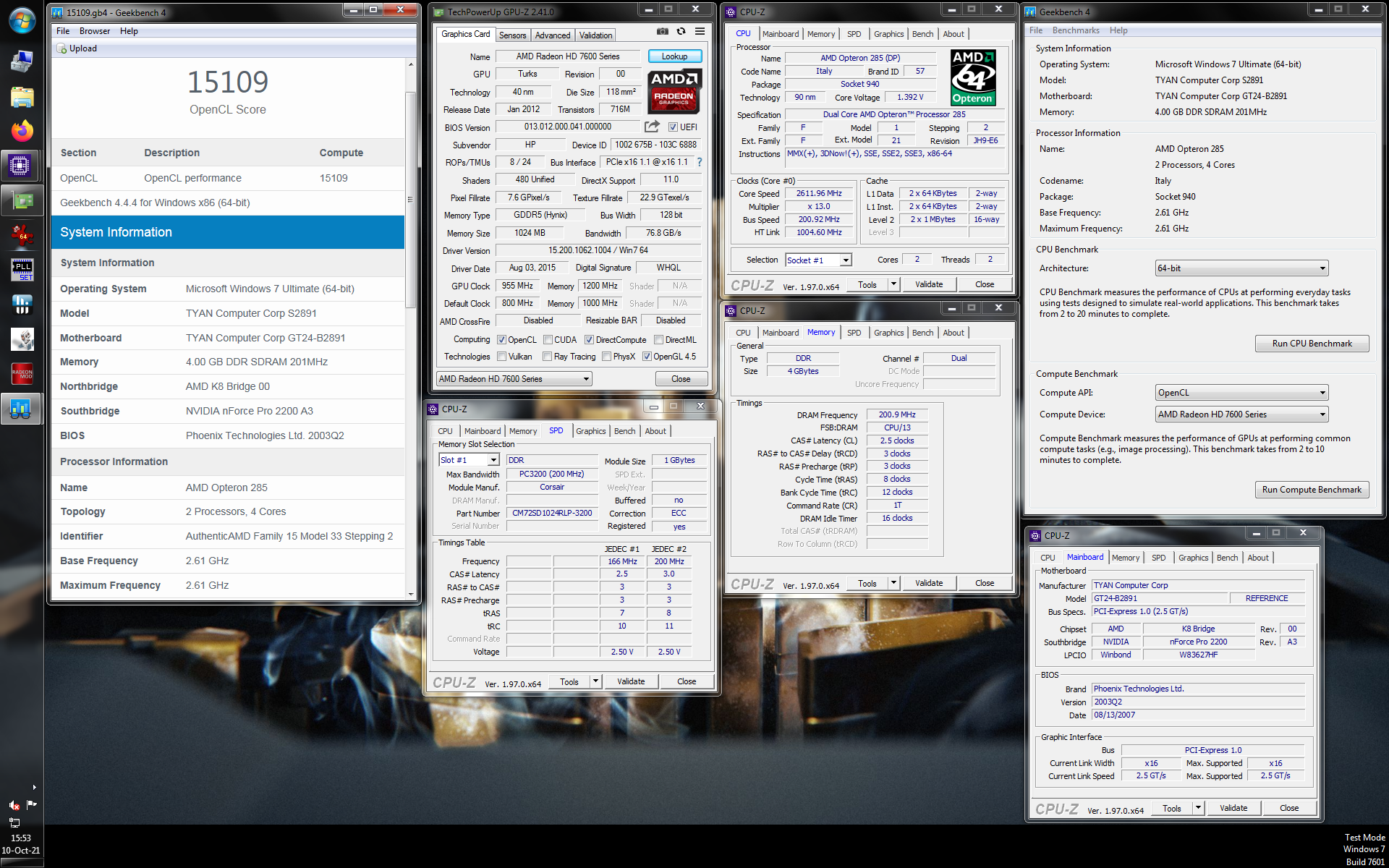Toggle the DirectCompute checkbox

click(x=589, y=340)
